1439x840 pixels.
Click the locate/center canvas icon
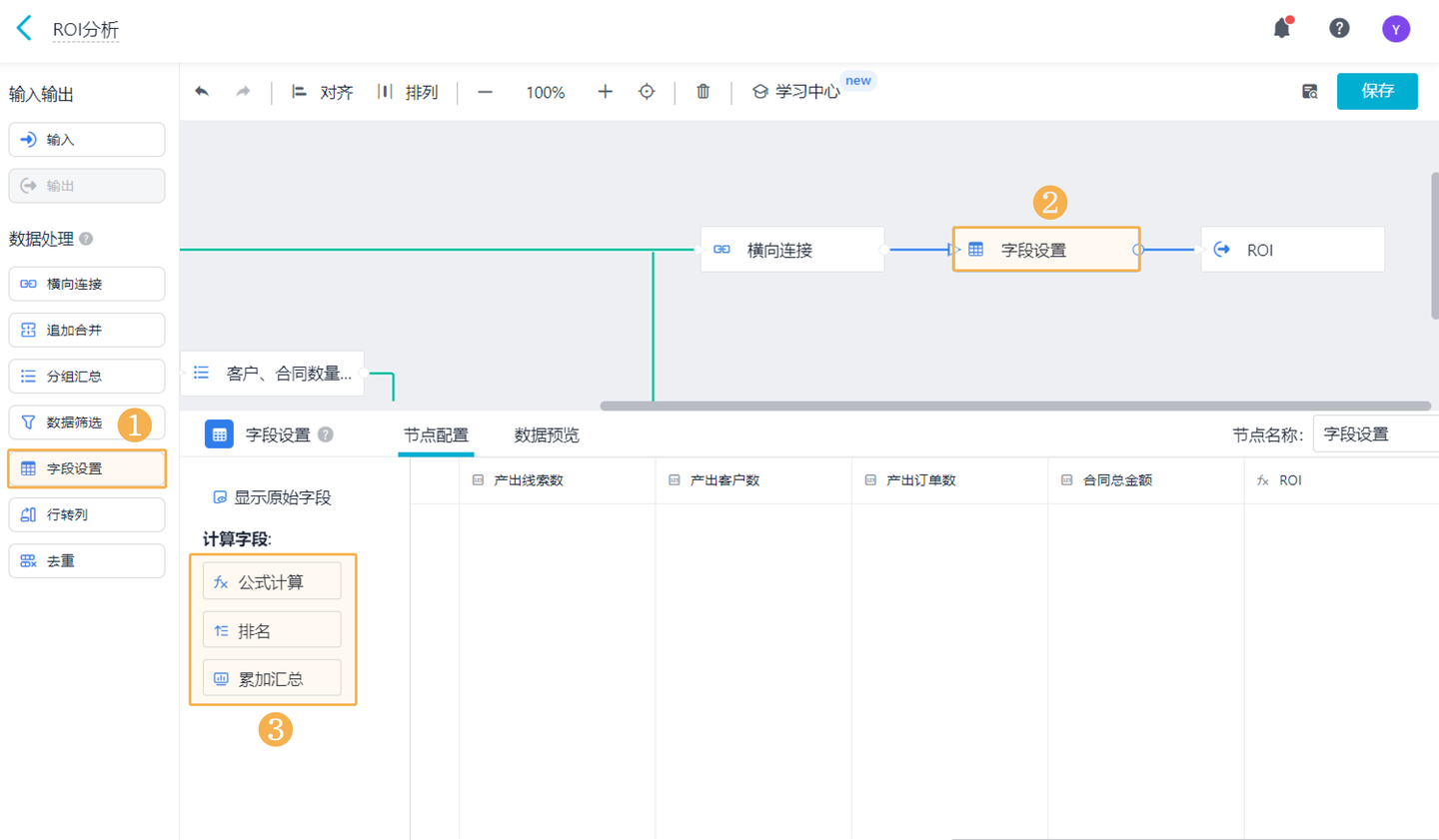647,92
